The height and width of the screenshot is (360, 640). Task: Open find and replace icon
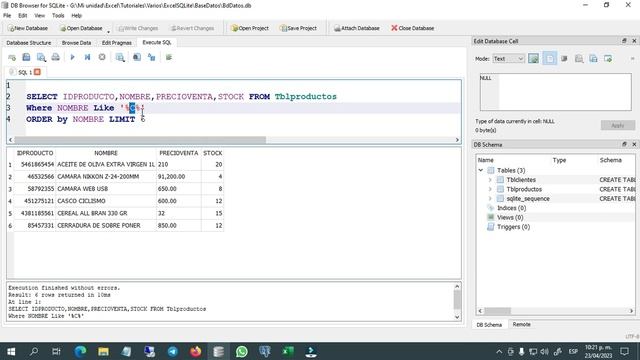click(151, 57)
